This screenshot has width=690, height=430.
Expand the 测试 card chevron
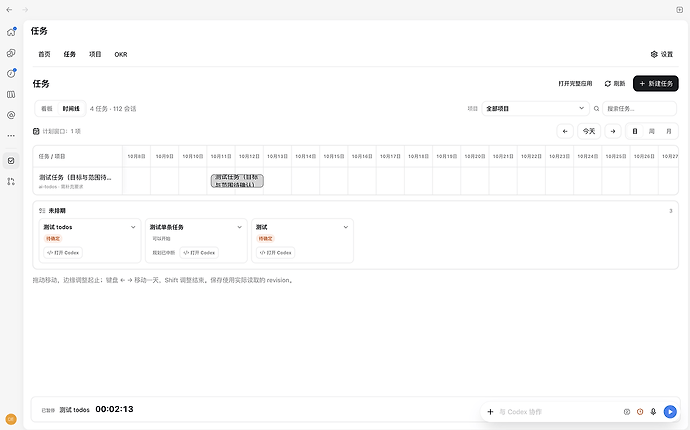pos(345,227)
